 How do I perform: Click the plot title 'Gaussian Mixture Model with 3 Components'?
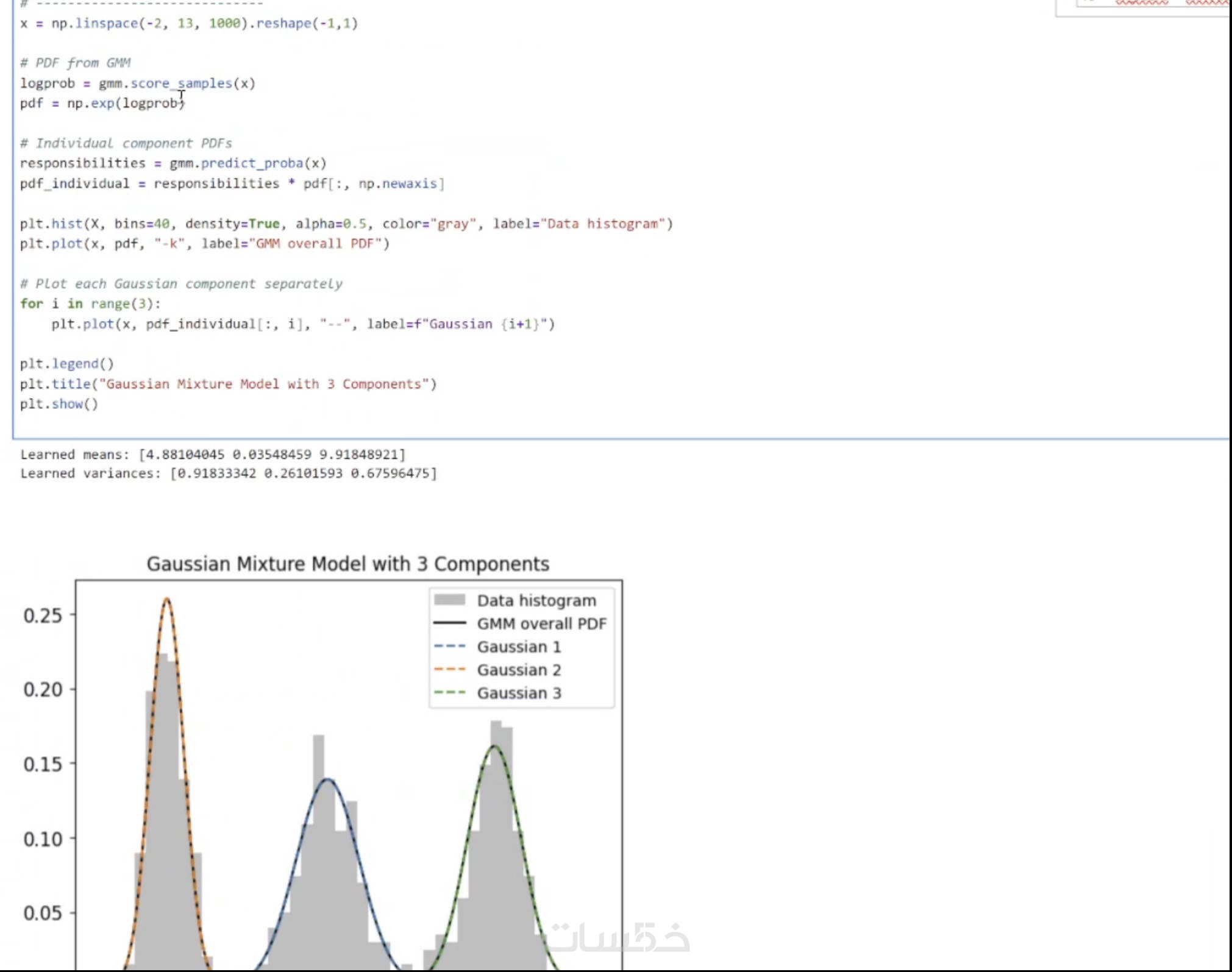(347, 564)
